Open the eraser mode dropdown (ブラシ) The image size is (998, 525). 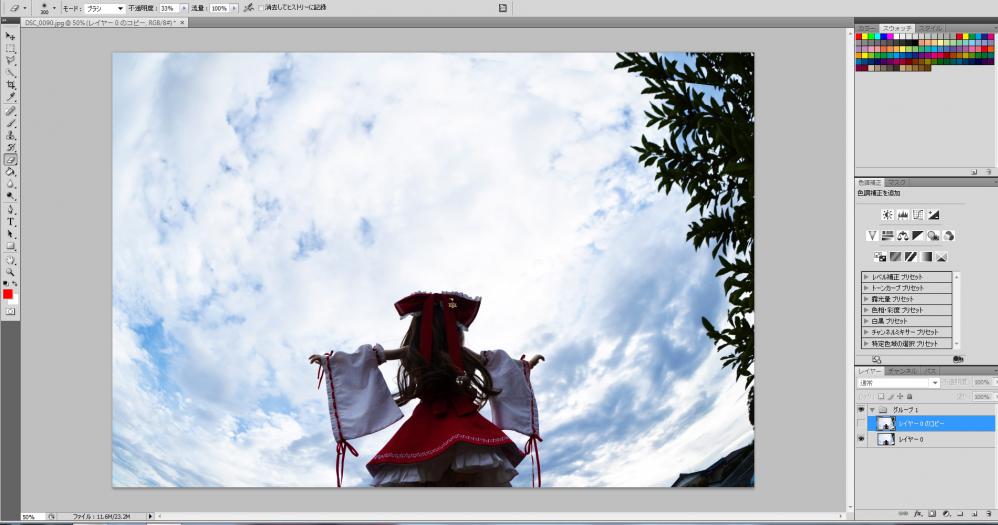tap(104, 9)
